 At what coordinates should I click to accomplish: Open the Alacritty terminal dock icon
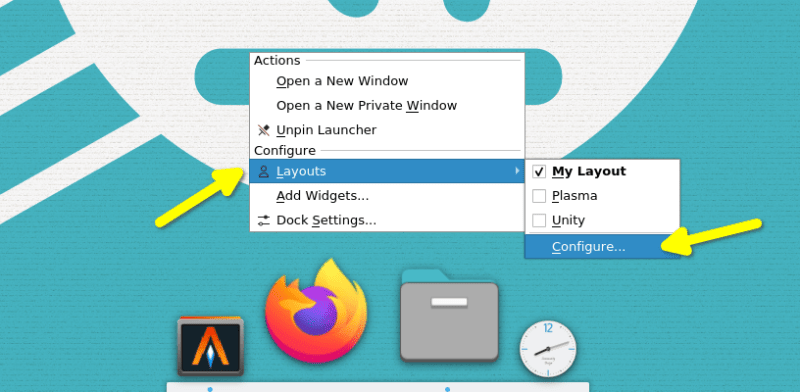pyautogui.click(x=210, y=346)
